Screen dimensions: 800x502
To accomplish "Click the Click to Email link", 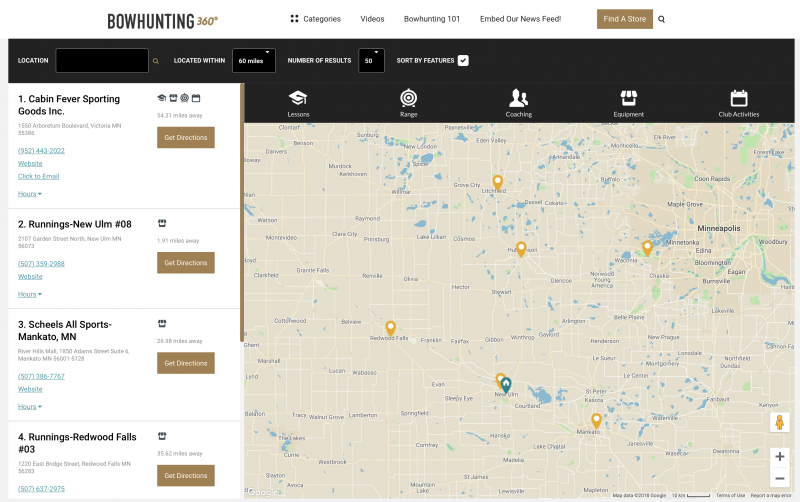I will point(39,176).
